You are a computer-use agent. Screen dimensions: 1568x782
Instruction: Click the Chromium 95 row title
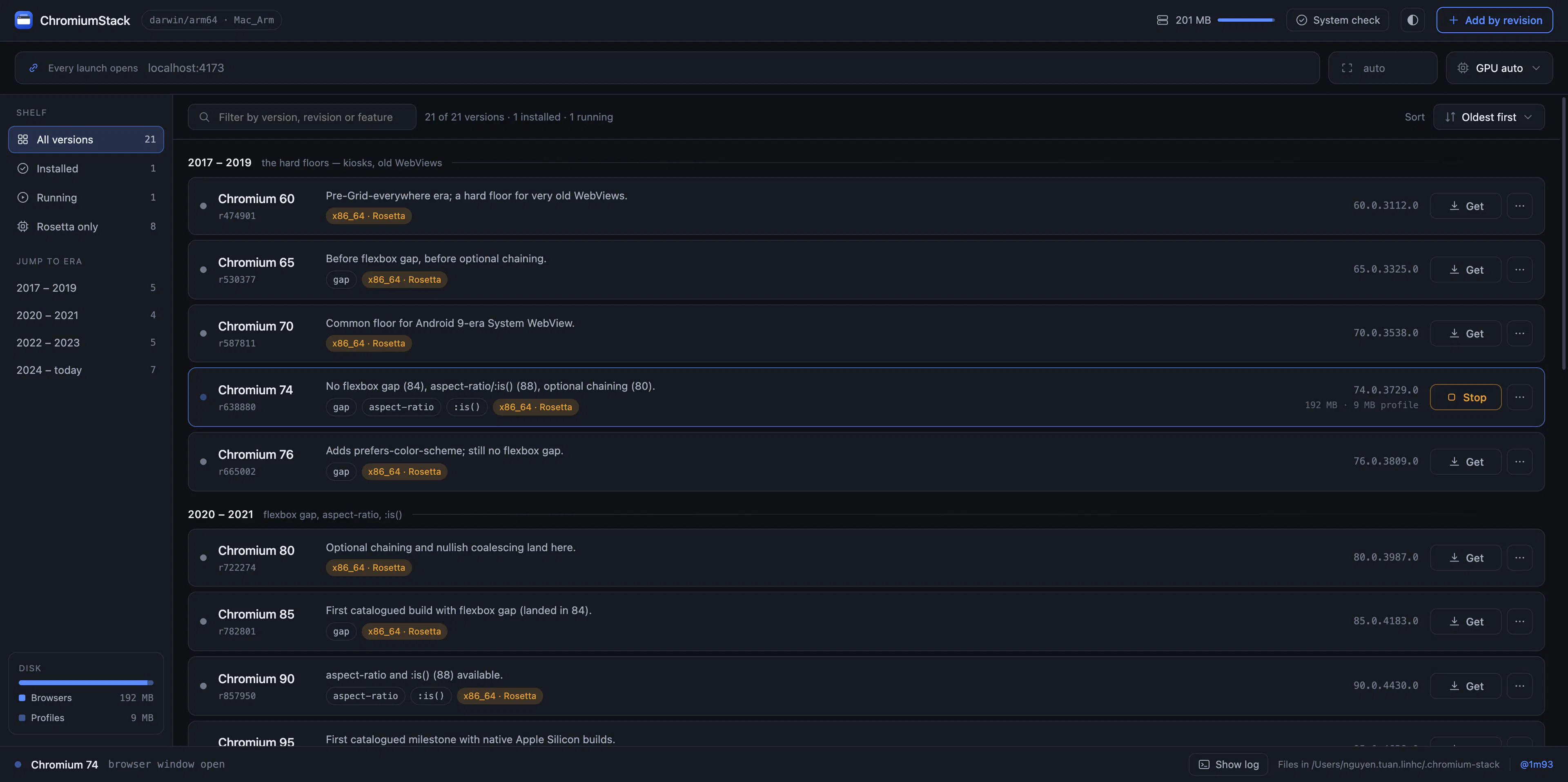pos(256,741)
